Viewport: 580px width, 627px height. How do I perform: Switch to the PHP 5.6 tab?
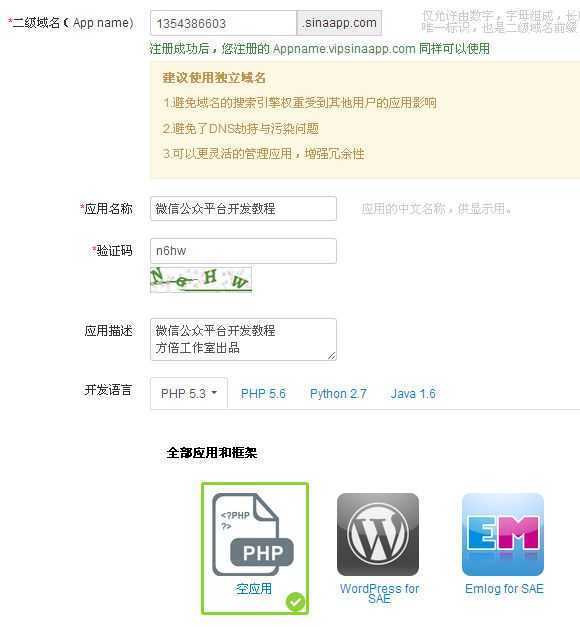(x=263, y=393)
